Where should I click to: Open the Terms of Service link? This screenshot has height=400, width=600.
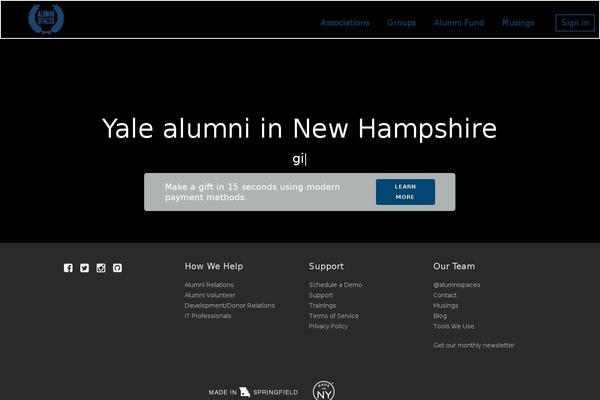coord(334,316)
